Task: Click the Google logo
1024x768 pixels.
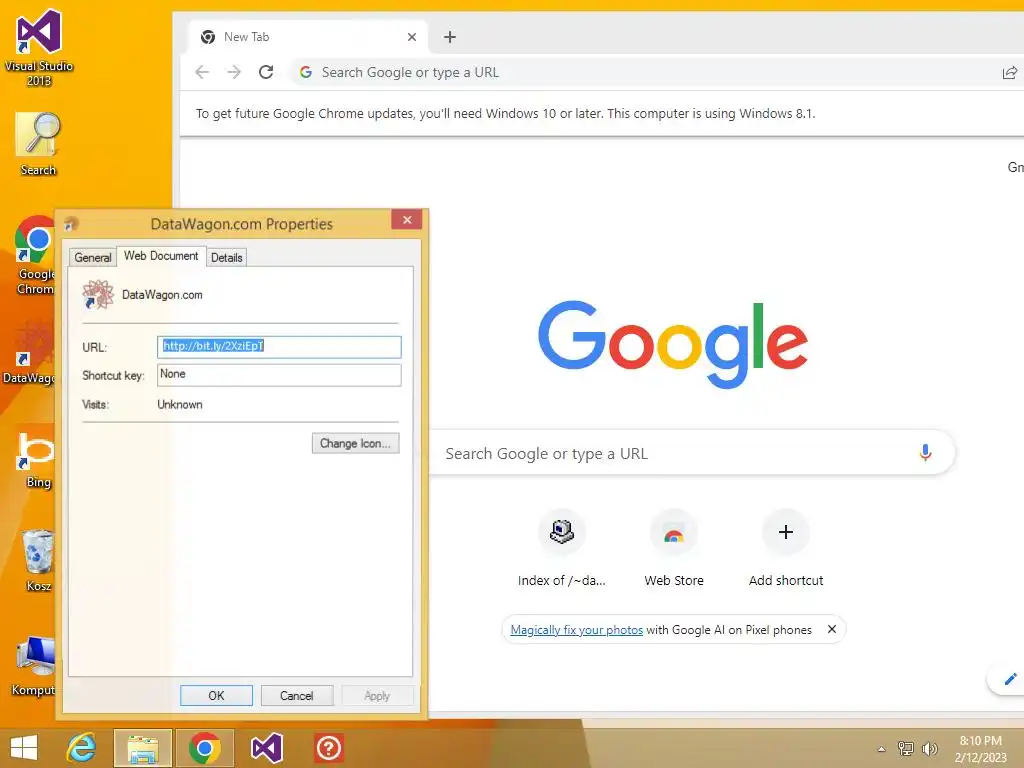Action: point(673,344)
